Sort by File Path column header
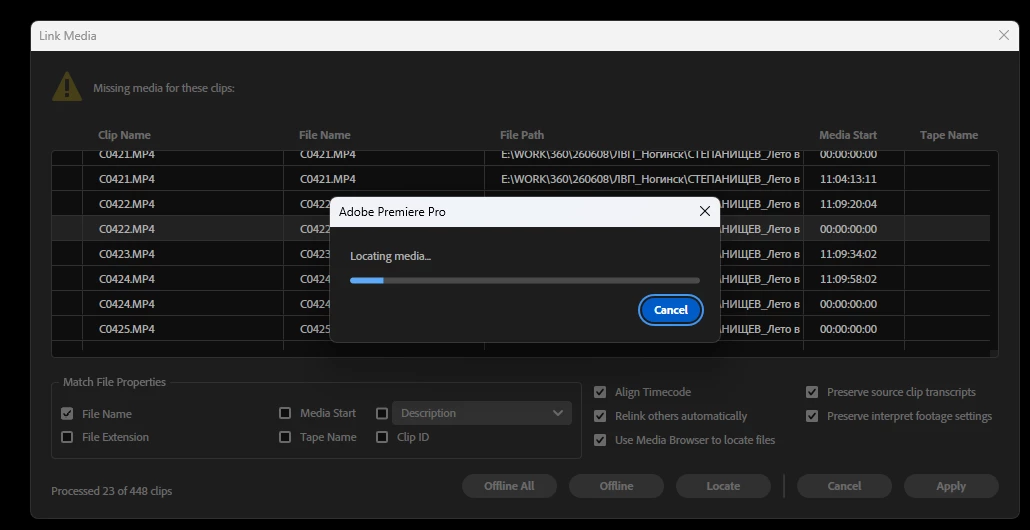This screenshot has height=530, width=1030. point(522,135)
